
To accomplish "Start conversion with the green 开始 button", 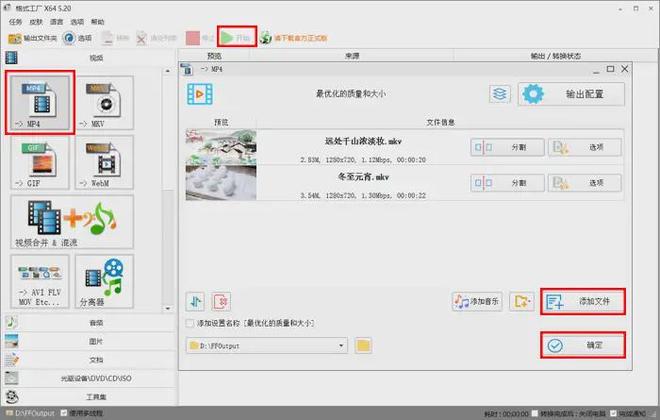I will (x=237, y=38).
